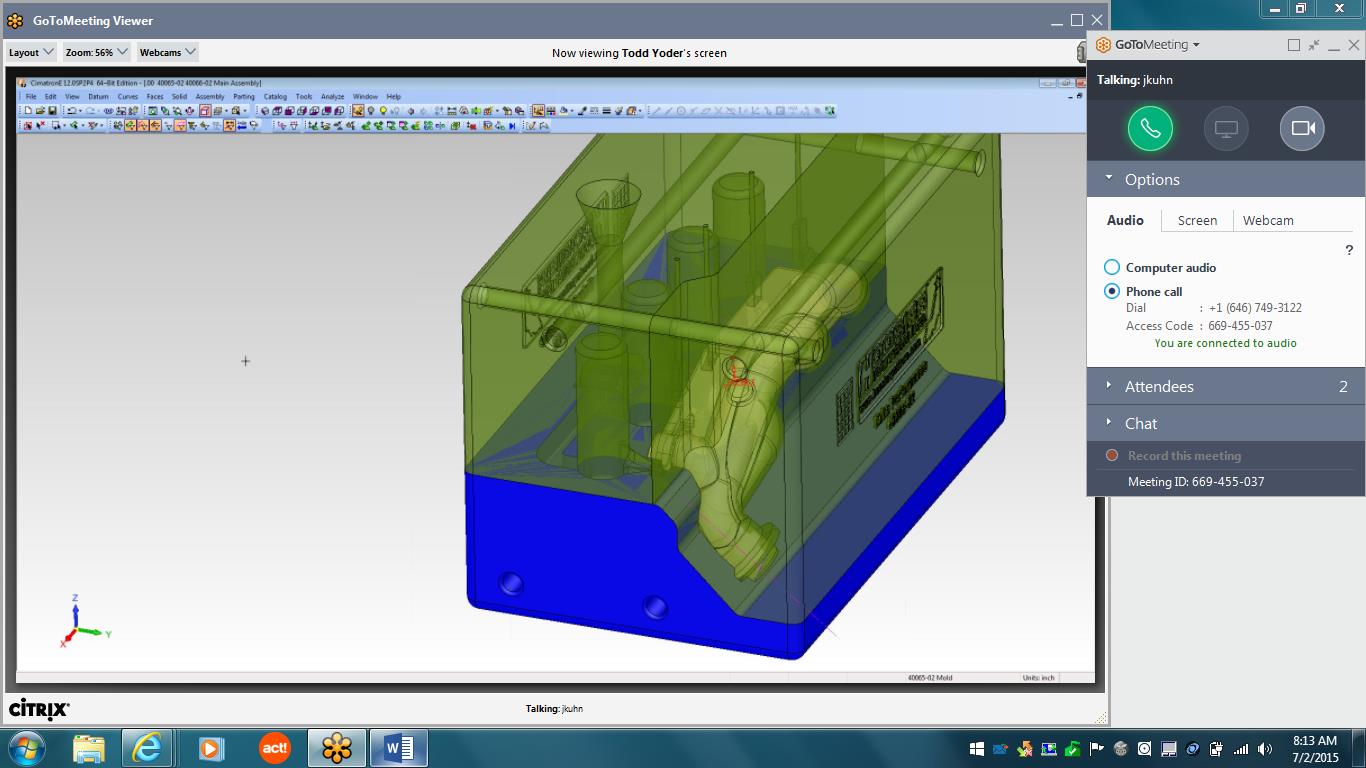Viewport: 1366px width, 768px height.
Task: Click the battery power plug tray icon
Action: point(1216,749)
